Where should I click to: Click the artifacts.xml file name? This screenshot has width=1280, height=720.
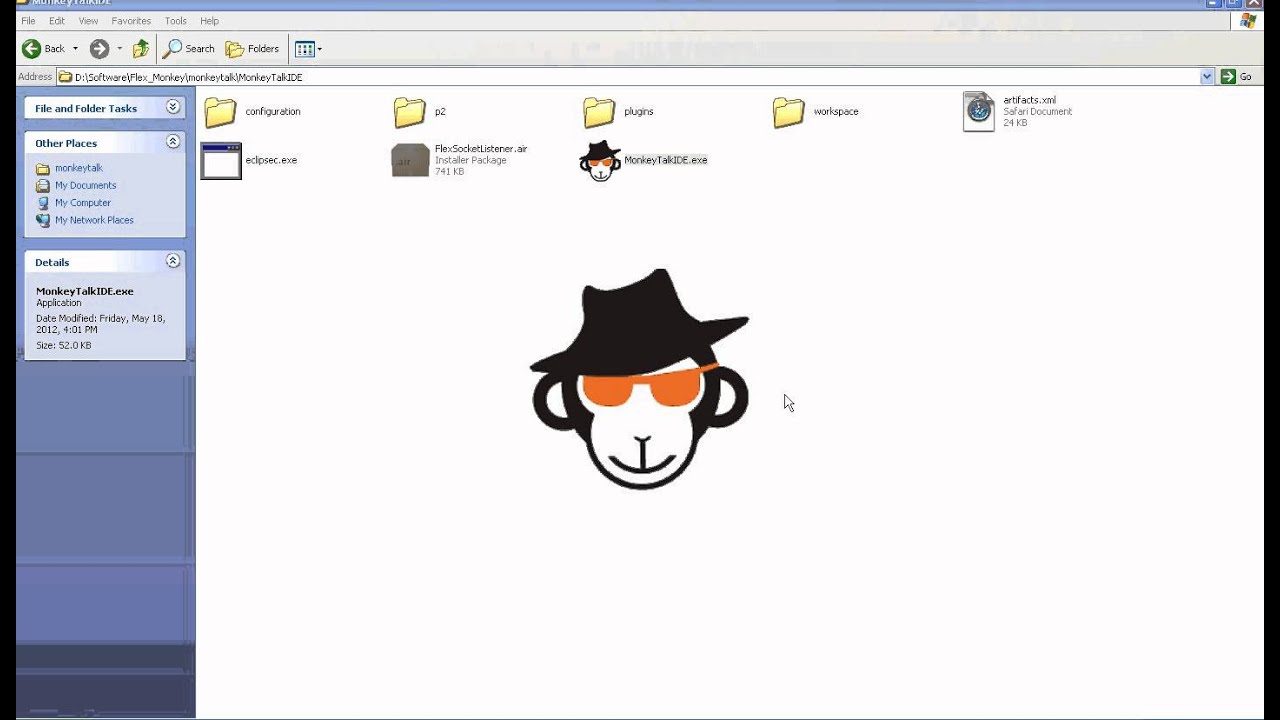[x=1029, y=100]
